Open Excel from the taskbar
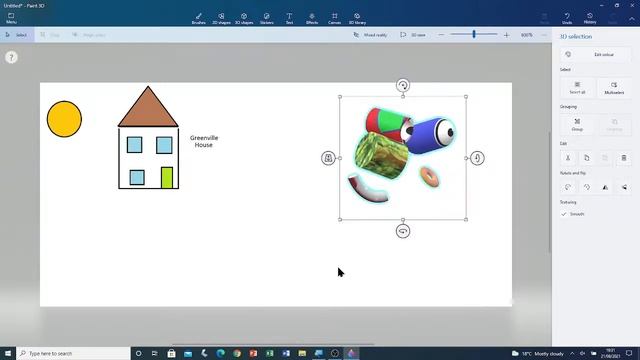Screen dimensions: 640x360 [x=269, y=353]
